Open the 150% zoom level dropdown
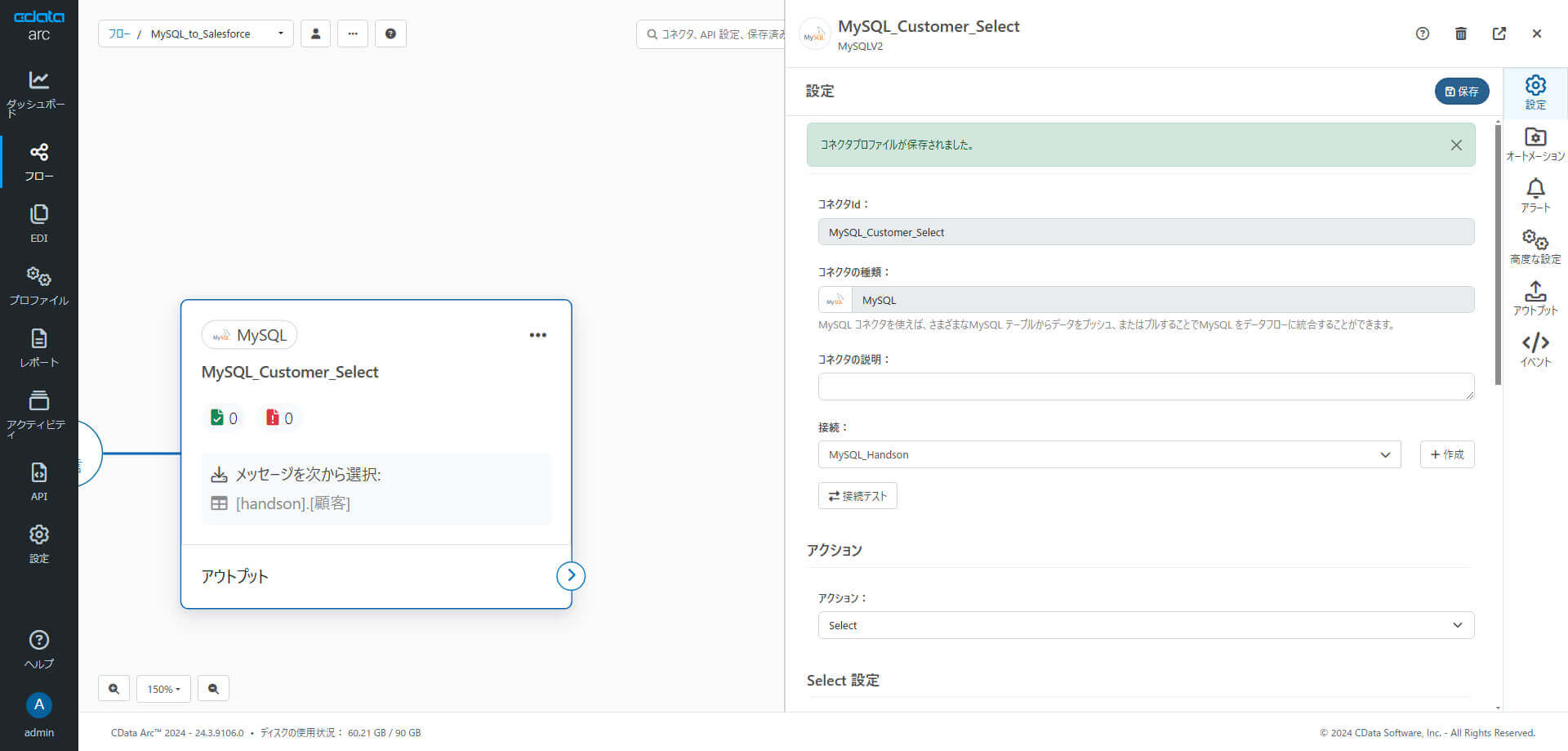 tap(163, 689)
